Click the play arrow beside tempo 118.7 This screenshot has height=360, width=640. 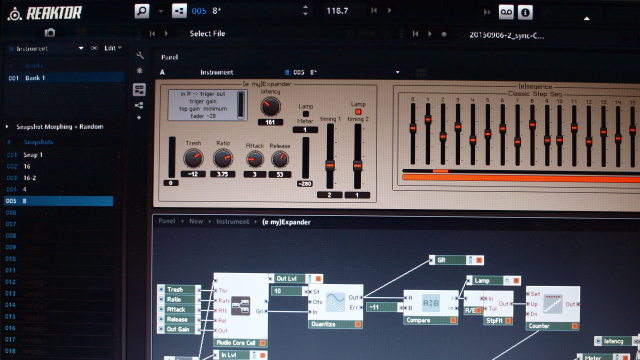(389, 11)
